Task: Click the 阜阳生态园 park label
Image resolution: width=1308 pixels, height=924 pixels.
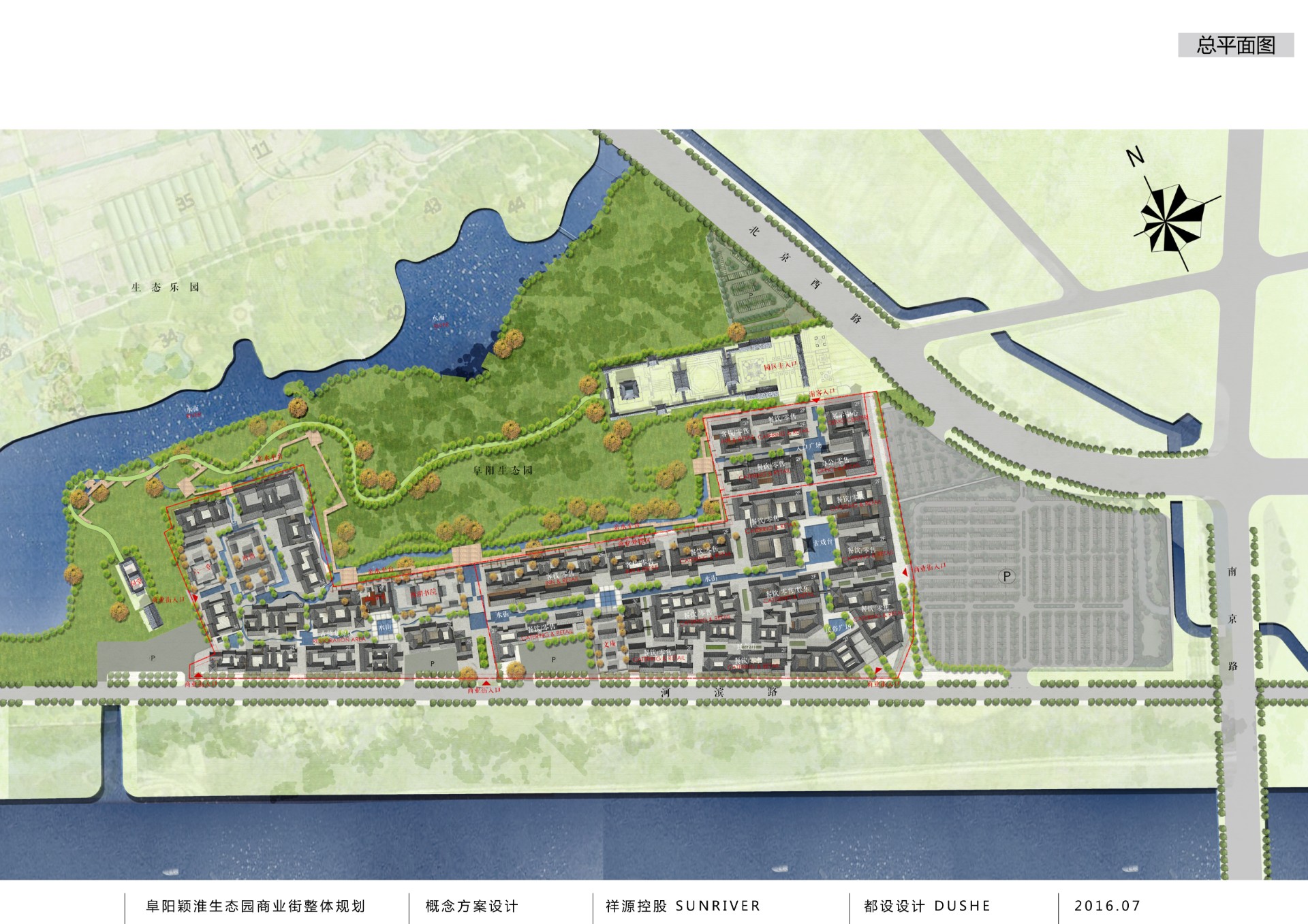Action: (503, 471)
